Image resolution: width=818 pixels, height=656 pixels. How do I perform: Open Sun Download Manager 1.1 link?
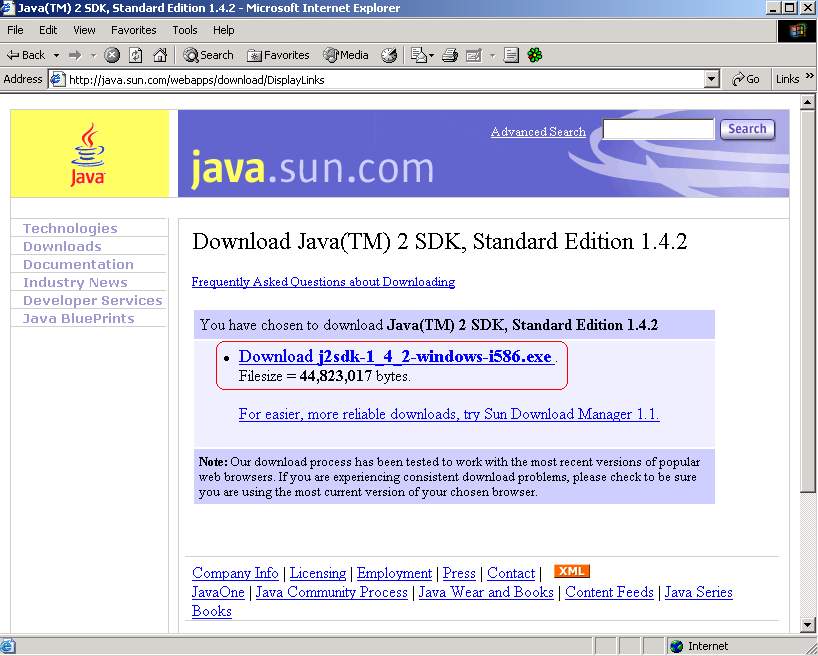pyautogui.click(x=449, y=414)
